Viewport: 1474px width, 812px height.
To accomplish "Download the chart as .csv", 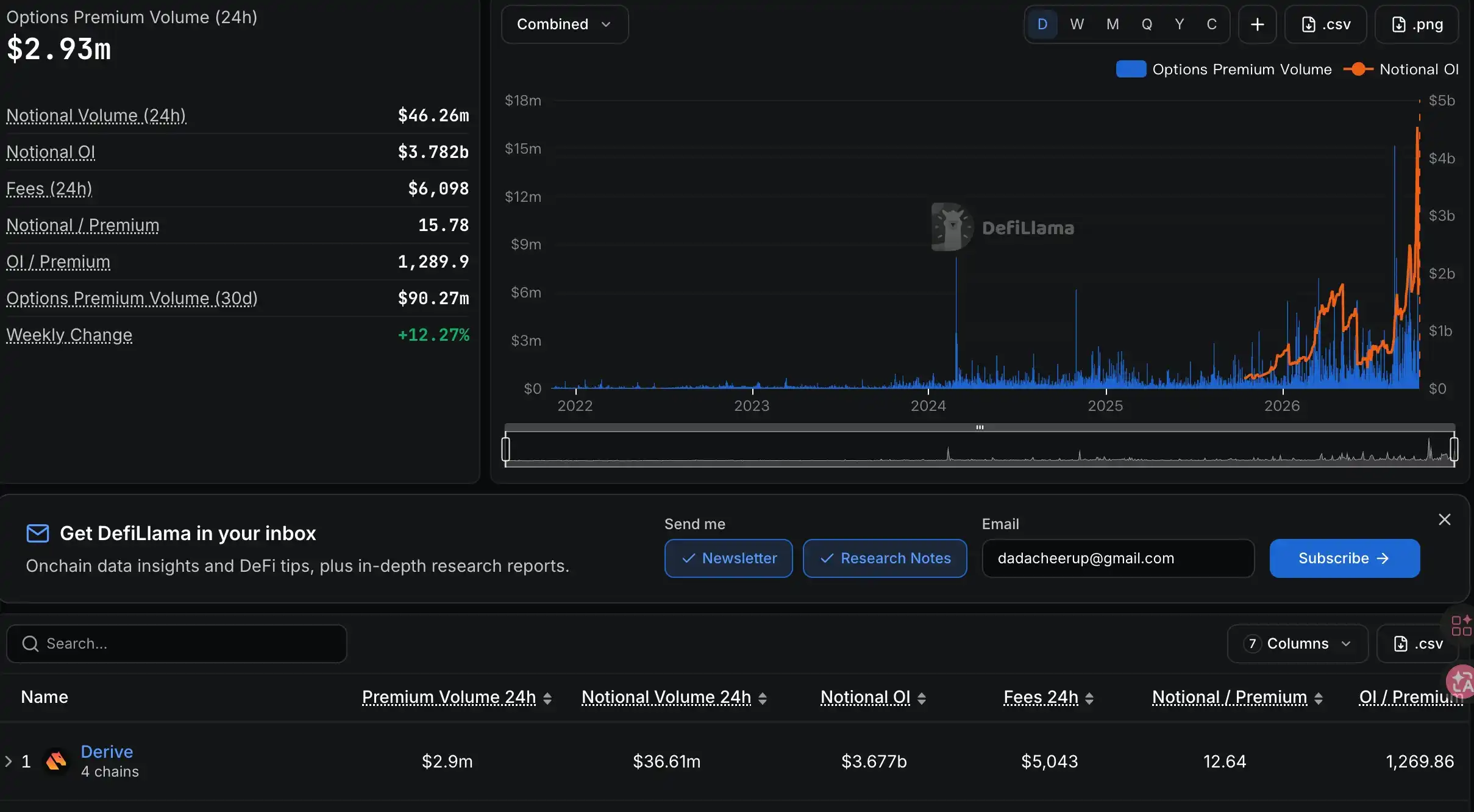I will [x=1325, y=24].
